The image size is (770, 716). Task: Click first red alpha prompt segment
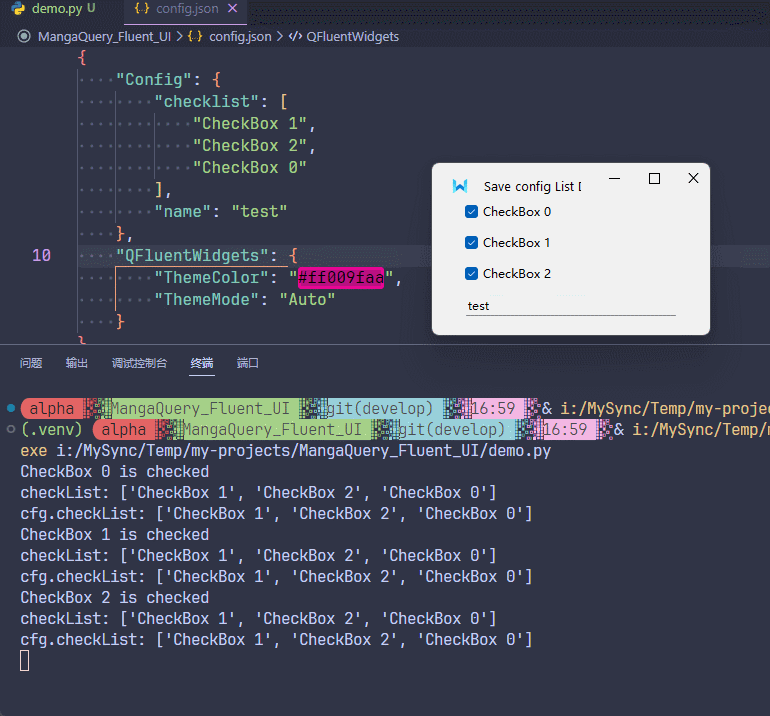(x=52, y=409)
